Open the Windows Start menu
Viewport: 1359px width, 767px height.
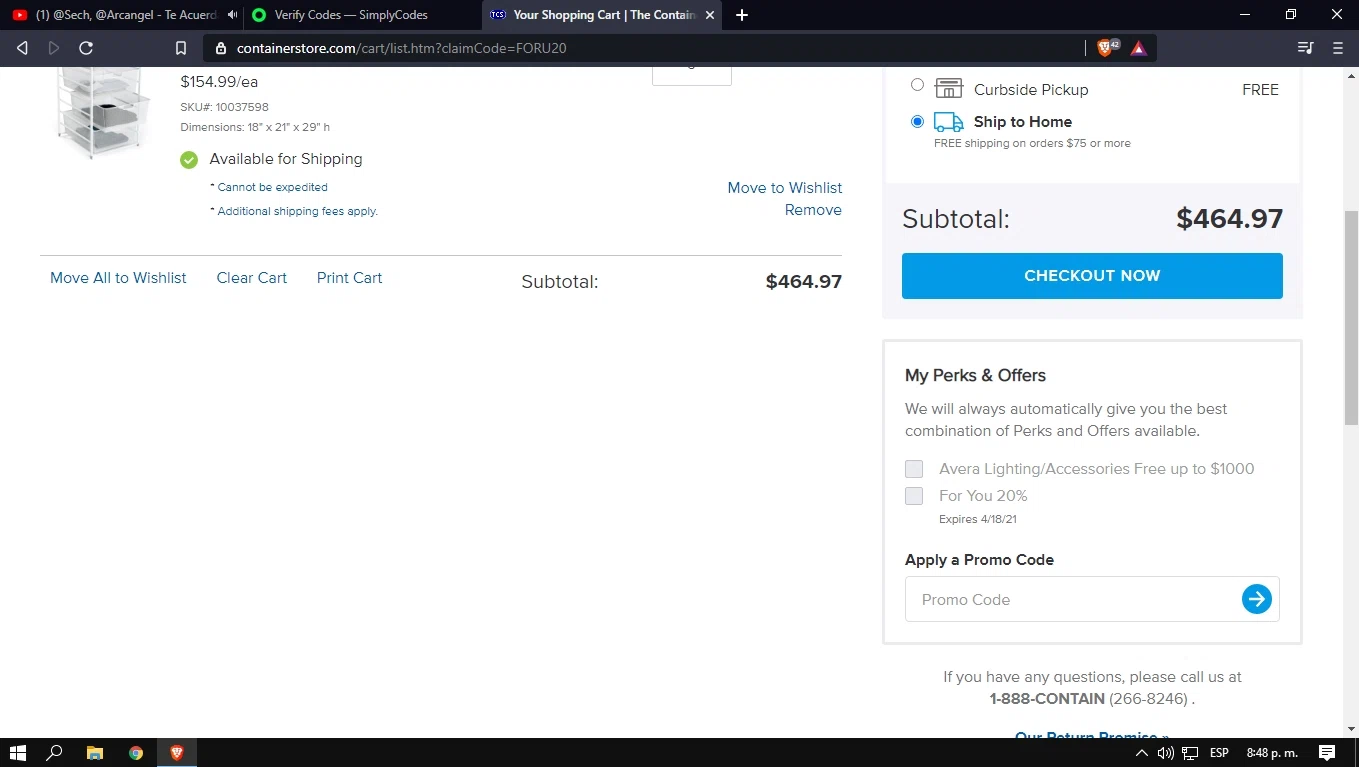(18, 753)
